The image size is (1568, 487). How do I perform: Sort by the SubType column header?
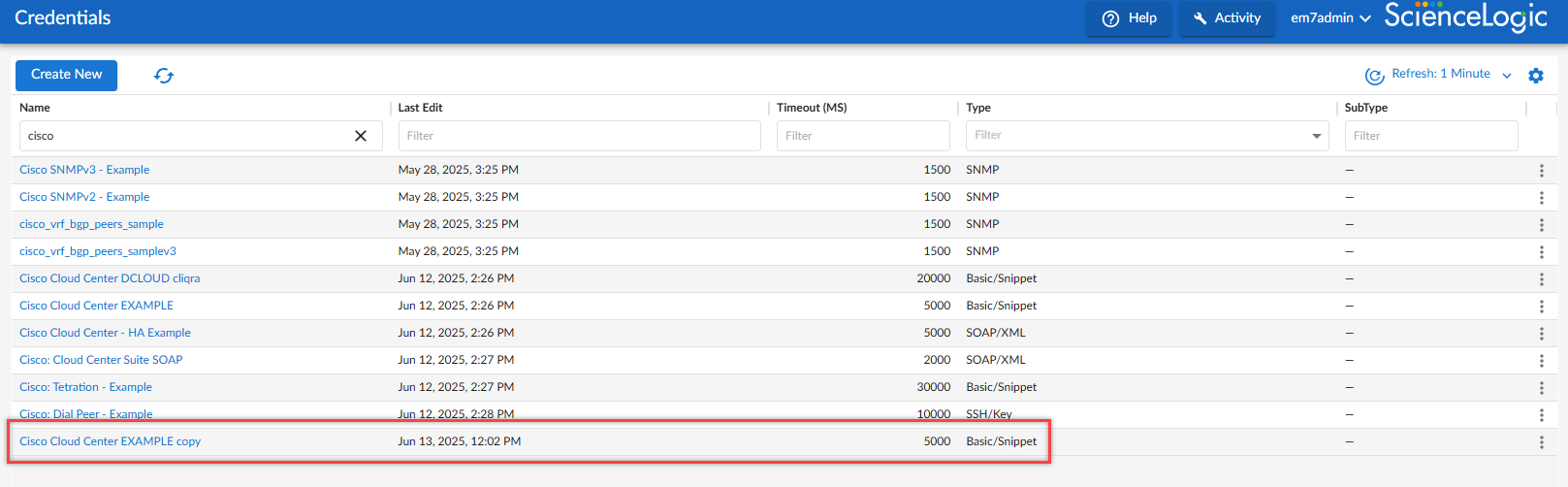point(1365,108)
